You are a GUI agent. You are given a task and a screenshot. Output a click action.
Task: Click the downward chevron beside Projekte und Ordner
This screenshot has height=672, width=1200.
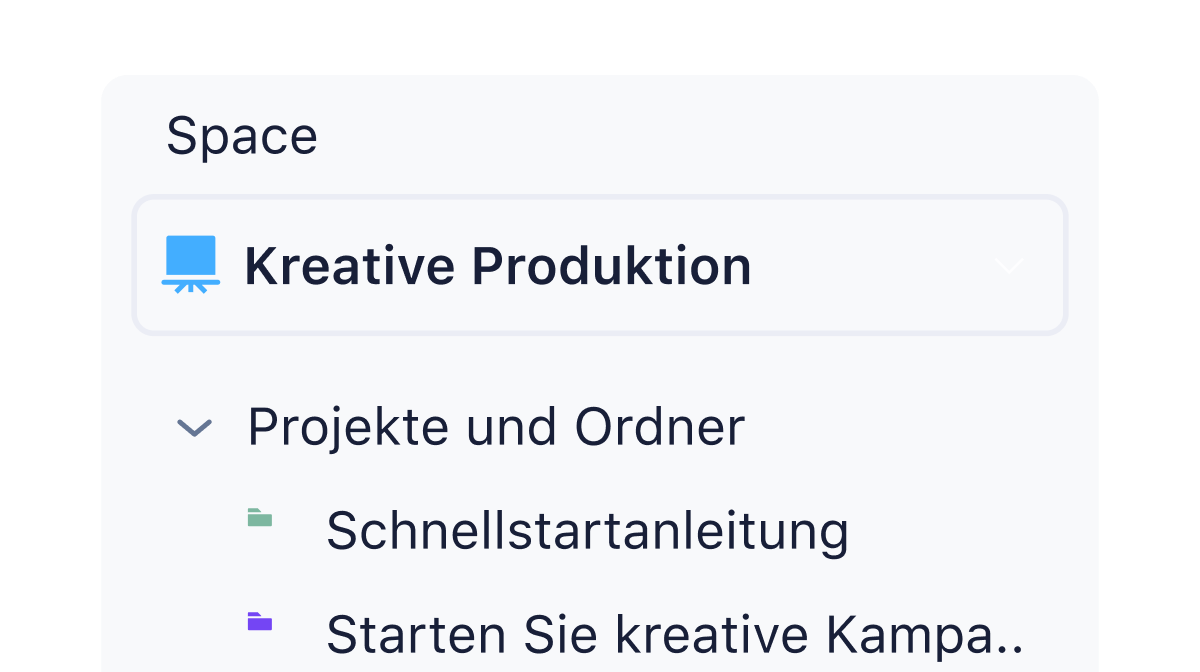tap(193, 428)
